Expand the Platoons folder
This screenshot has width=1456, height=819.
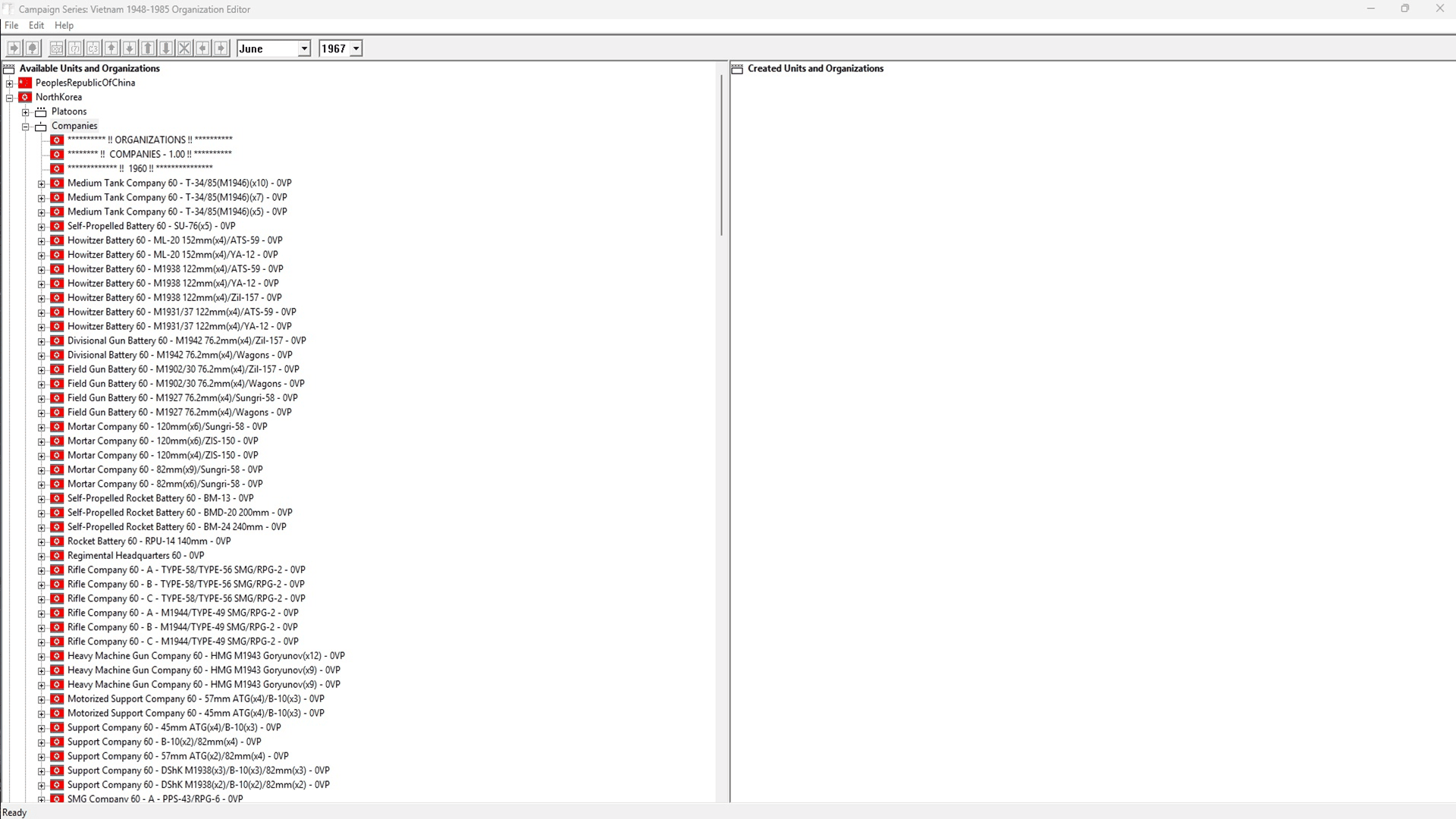point(26,112)
